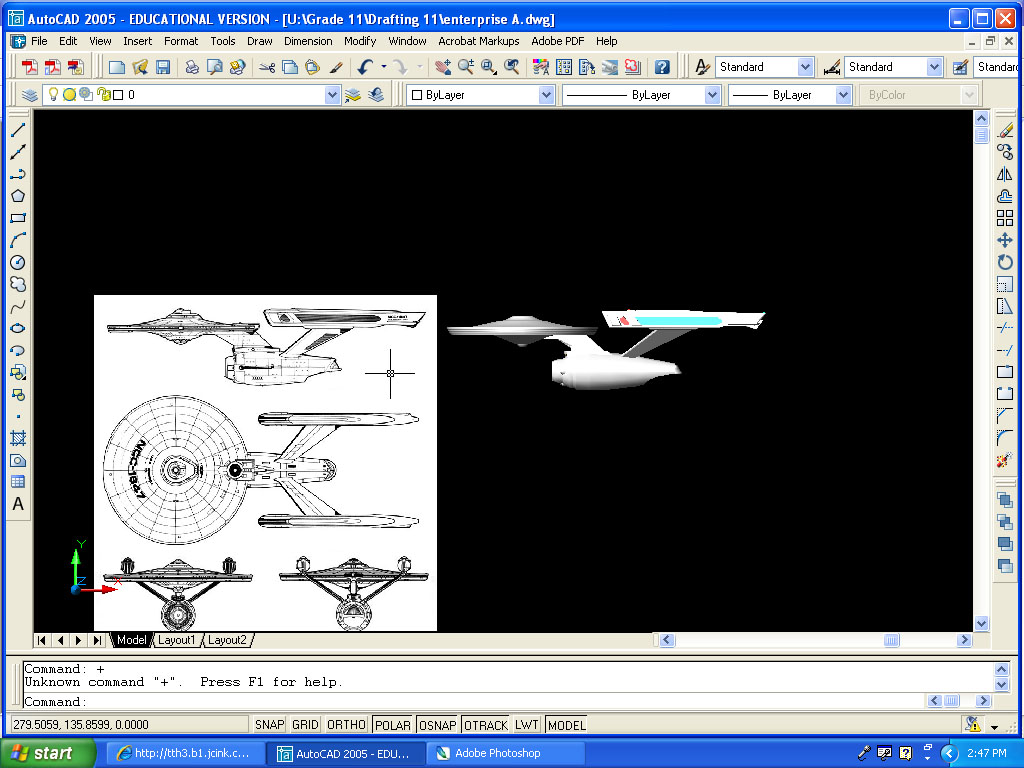This screenshot has width=1024, height=768.
Task: Select the Ellipse draw tool
Action: click(18, 328)
